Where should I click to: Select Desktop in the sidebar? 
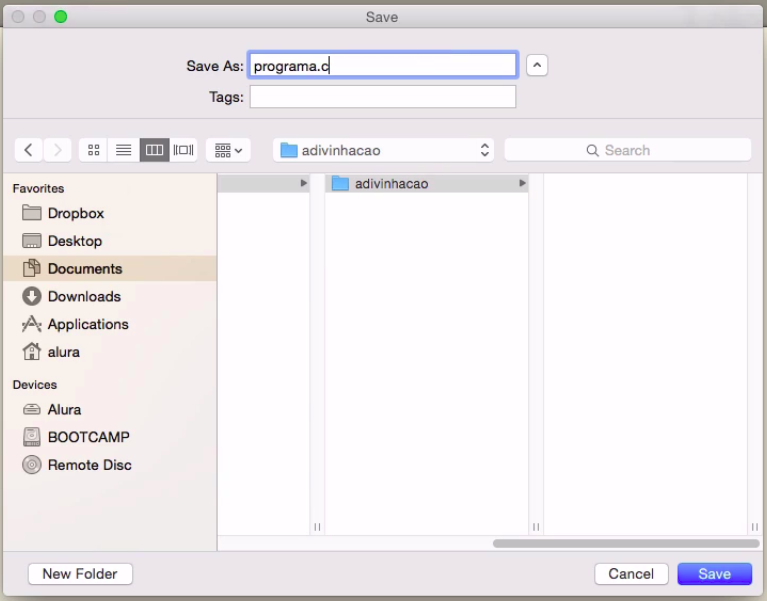(74, 241)
